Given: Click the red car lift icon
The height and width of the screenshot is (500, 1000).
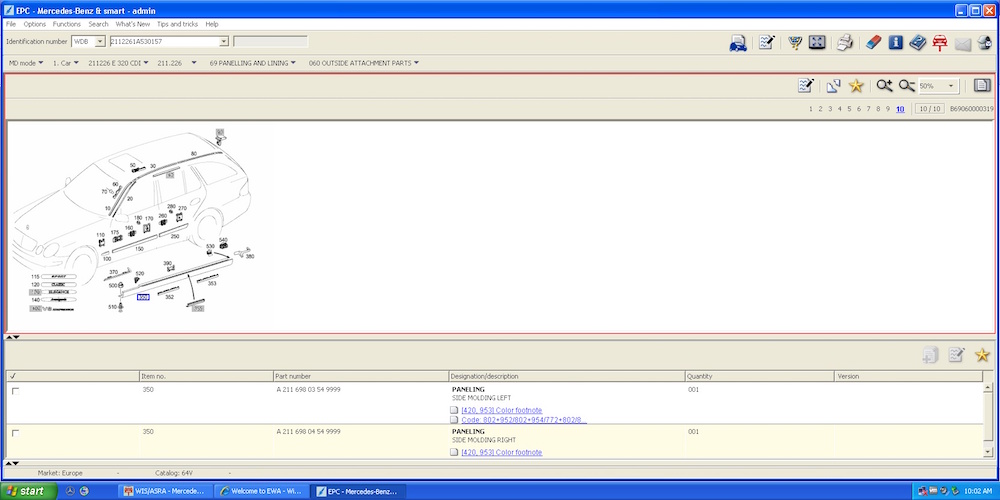Looking at the screenshot, I should [939, 43].
